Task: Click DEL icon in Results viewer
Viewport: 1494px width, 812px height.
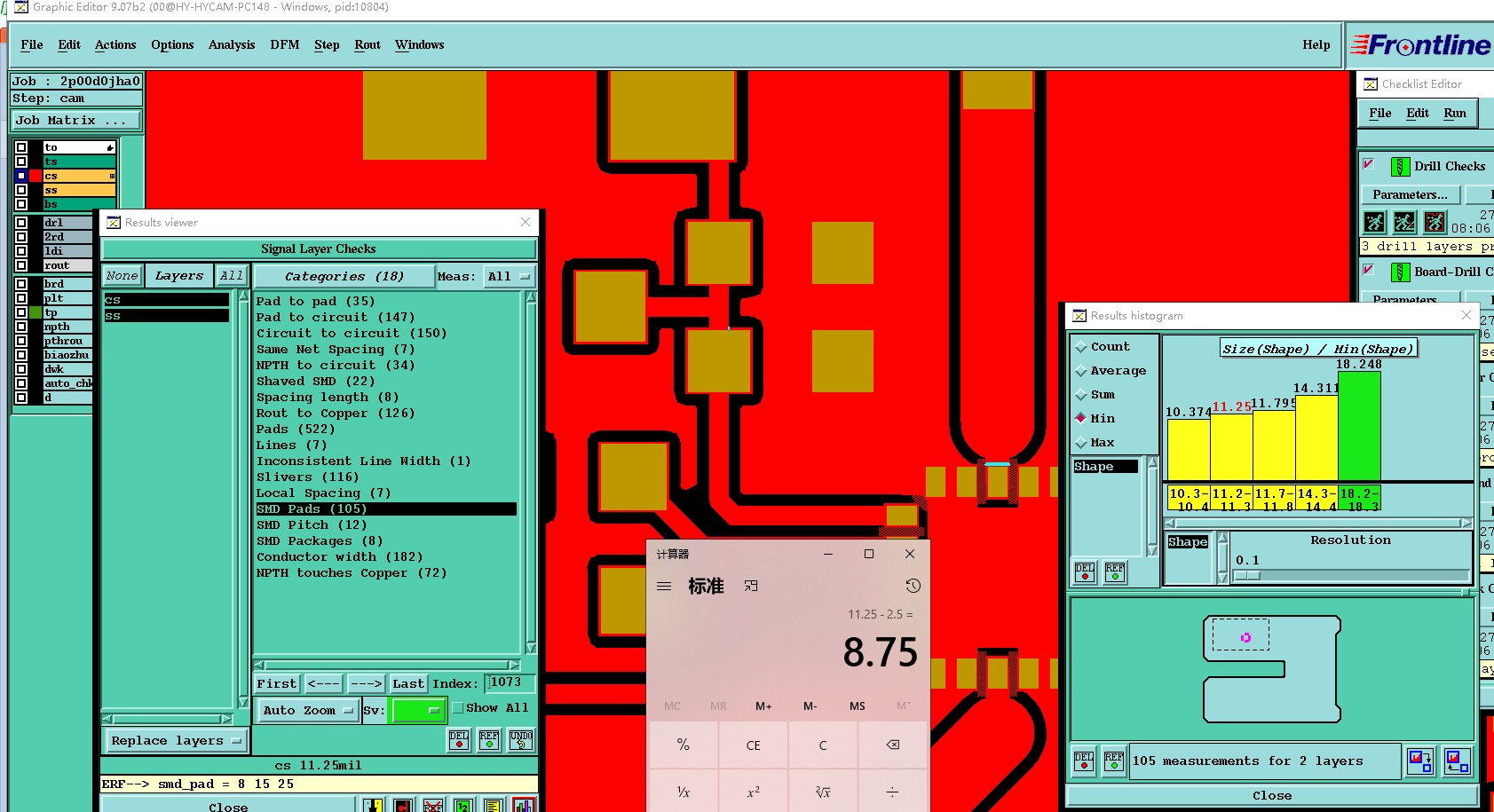Action: point(459,740)
